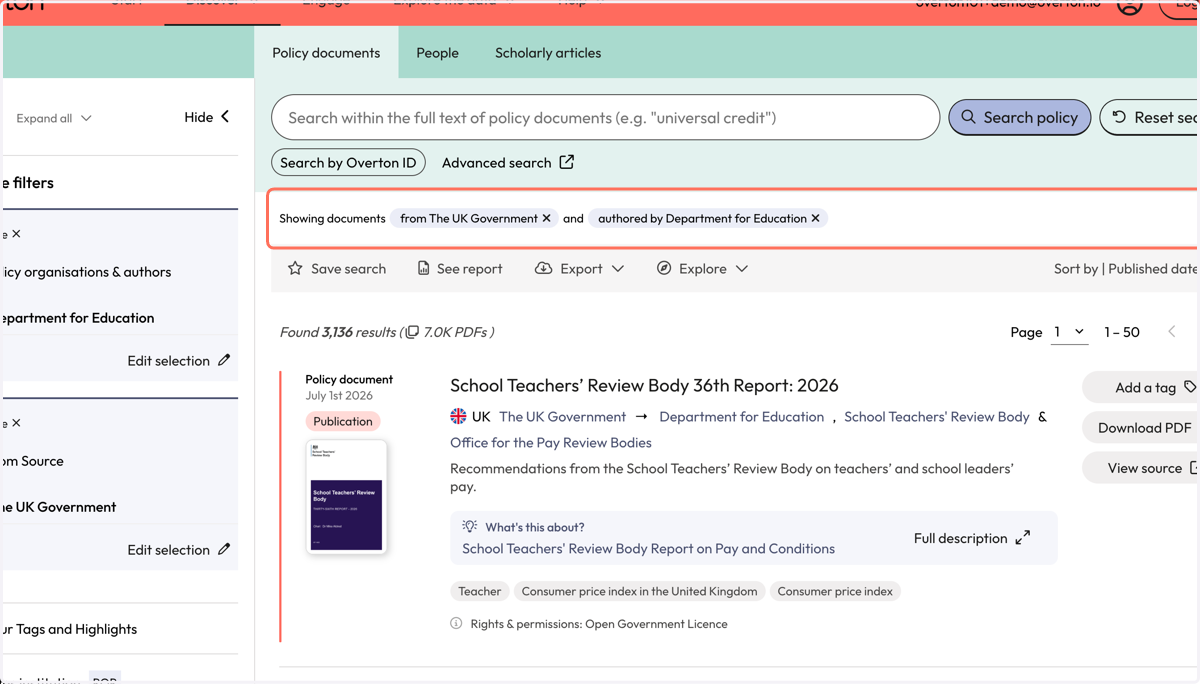Reset the search
The width and height of the screenshot is (1200, 684).
pos(1150,117)
